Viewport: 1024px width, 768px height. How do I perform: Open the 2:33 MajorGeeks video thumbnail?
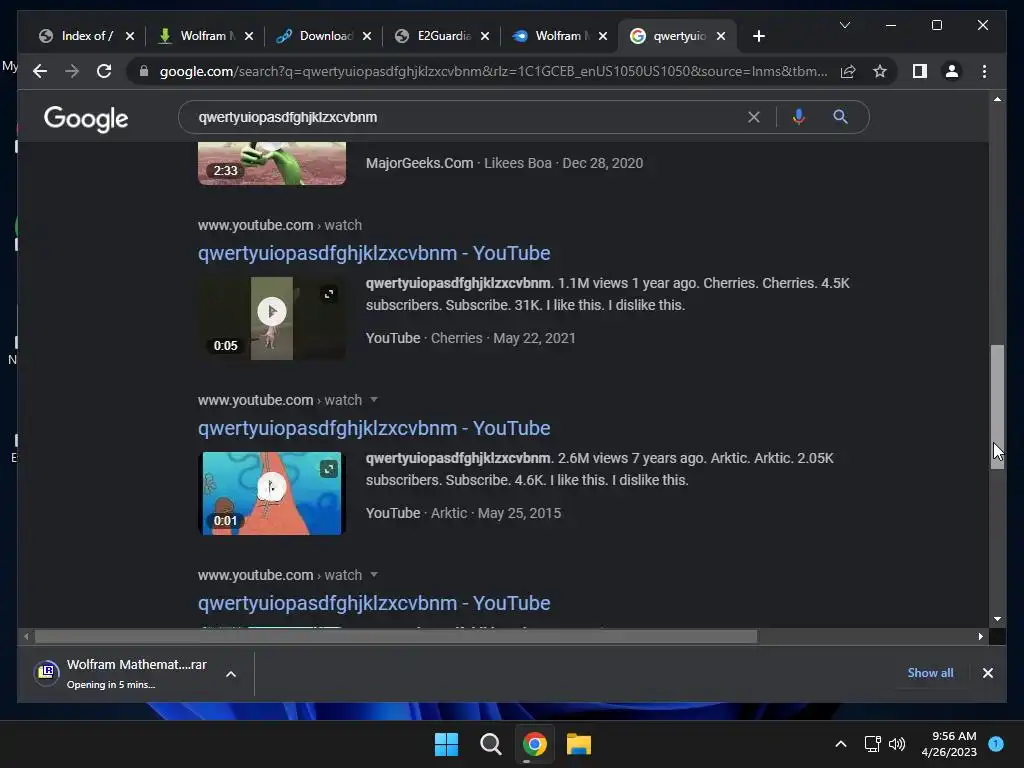pyautogui.click(x=272, y=163)
